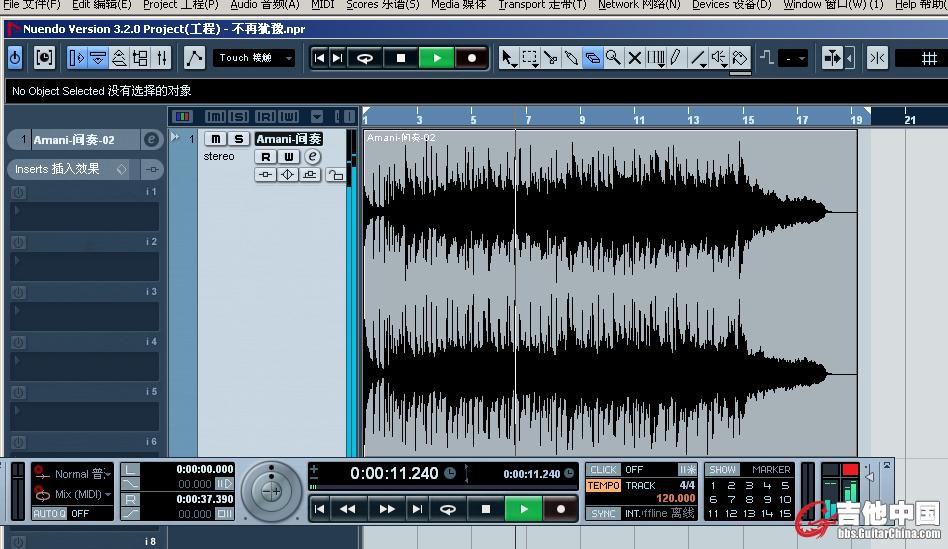Viewport: 948px width, 549px height.
Task: Open Transport menu
Action: 542,5
